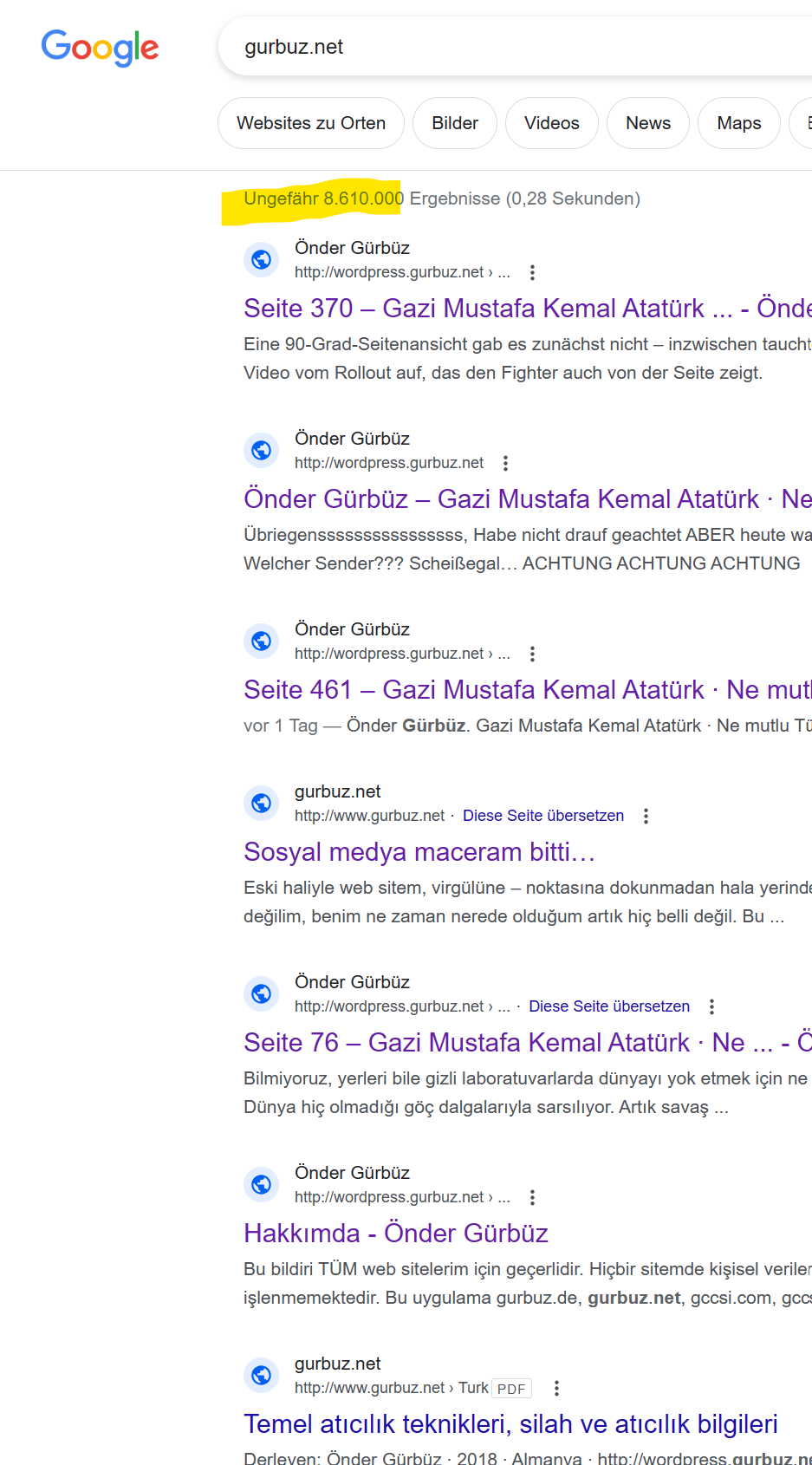Screen dimensions: 812x1465
Task: Click the vor 1 Tag snippet text
Action: pyautogui.click(x=528, y=726)
